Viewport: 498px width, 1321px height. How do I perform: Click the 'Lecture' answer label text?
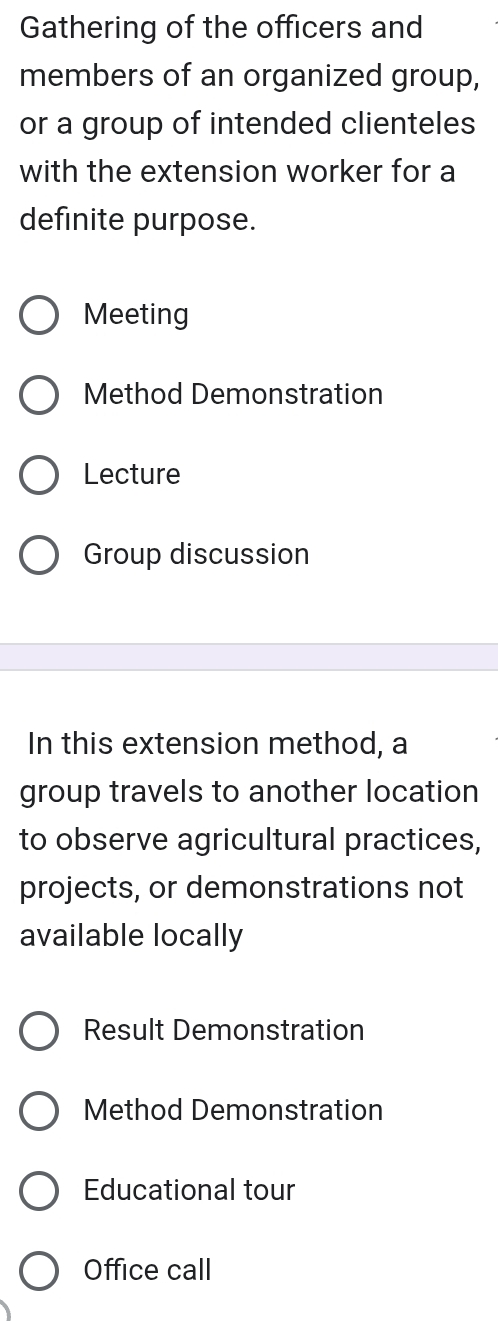[132, 474]
